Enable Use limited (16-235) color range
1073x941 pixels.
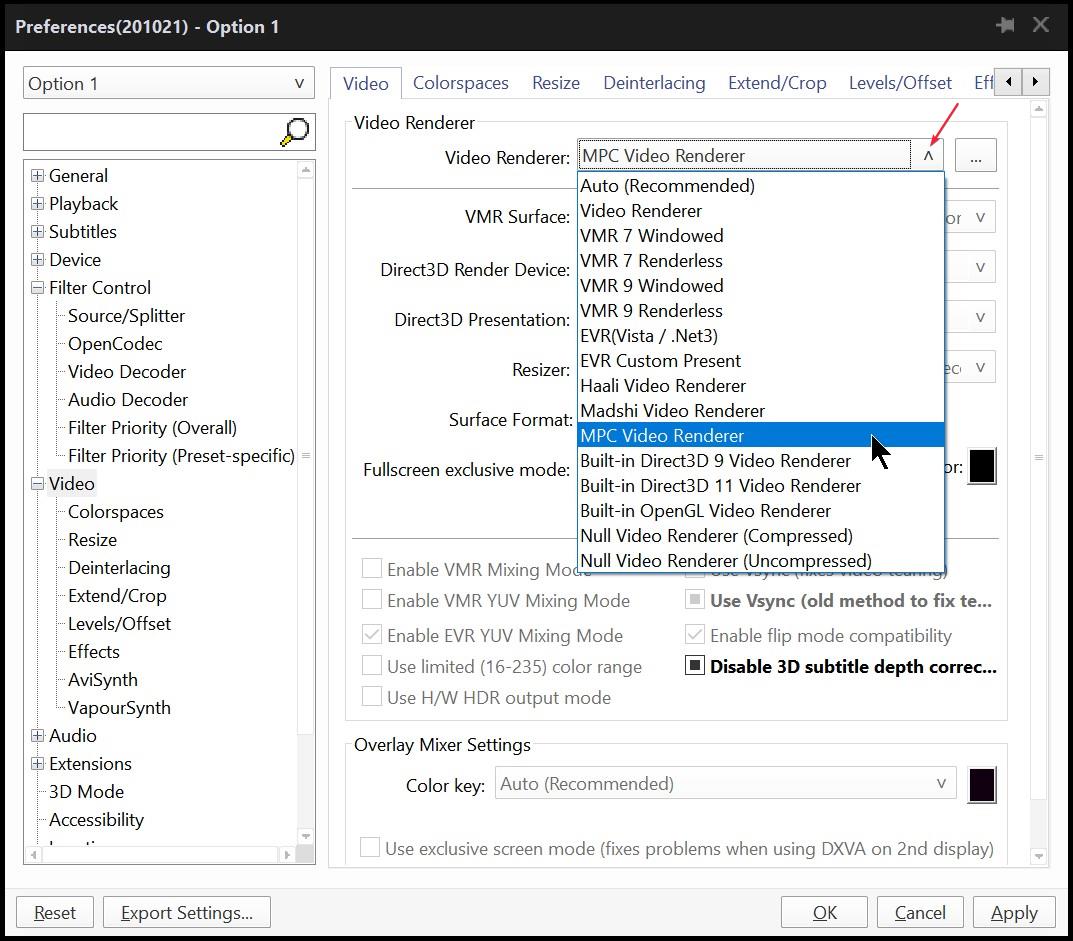coord(372,666)
